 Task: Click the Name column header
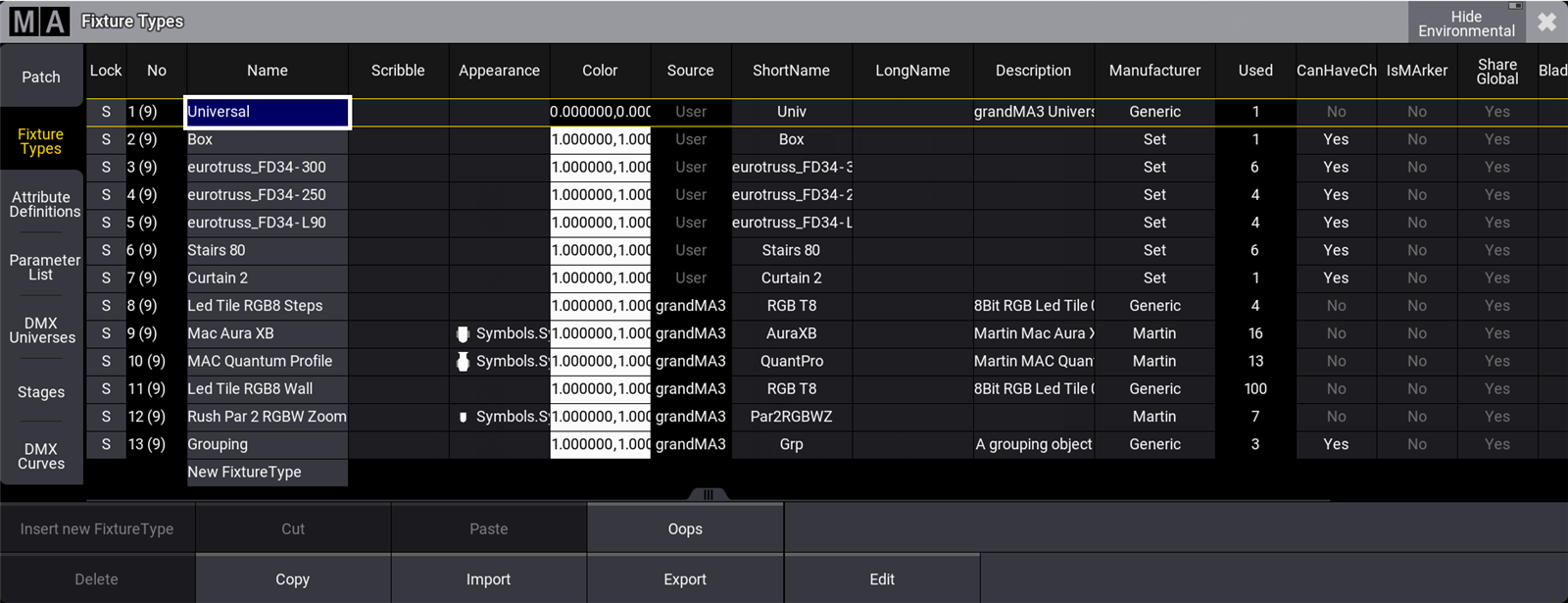(x=268, y=71)
